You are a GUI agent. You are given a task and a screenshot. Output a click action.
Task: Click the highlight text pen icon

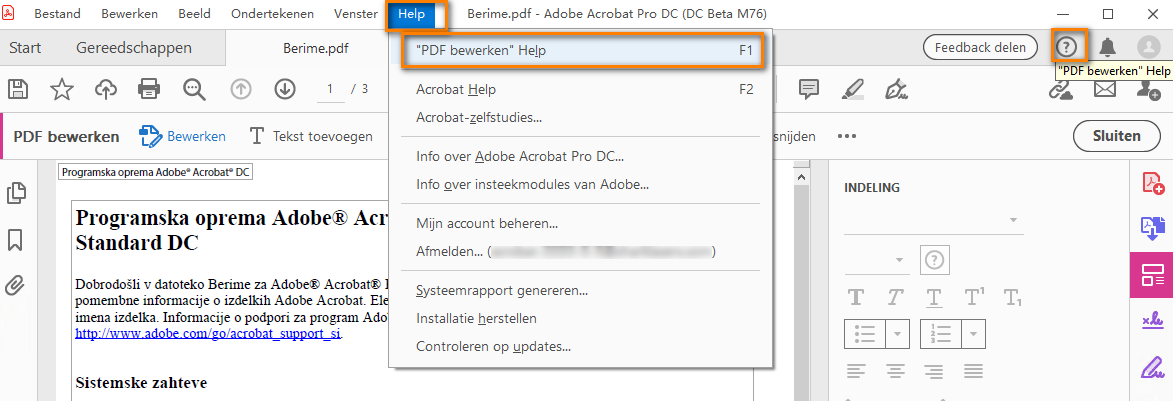852,89
